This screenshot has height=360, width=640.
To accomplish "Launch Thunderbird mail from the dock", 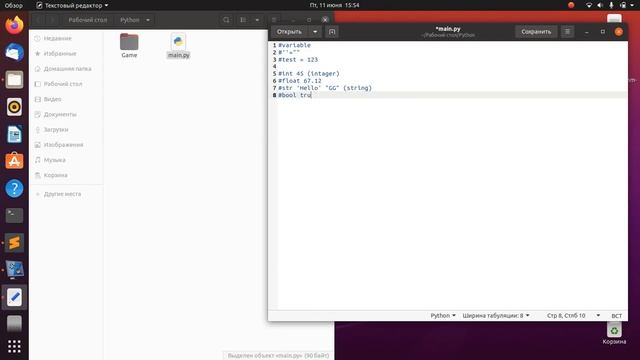I will point(14,52).
